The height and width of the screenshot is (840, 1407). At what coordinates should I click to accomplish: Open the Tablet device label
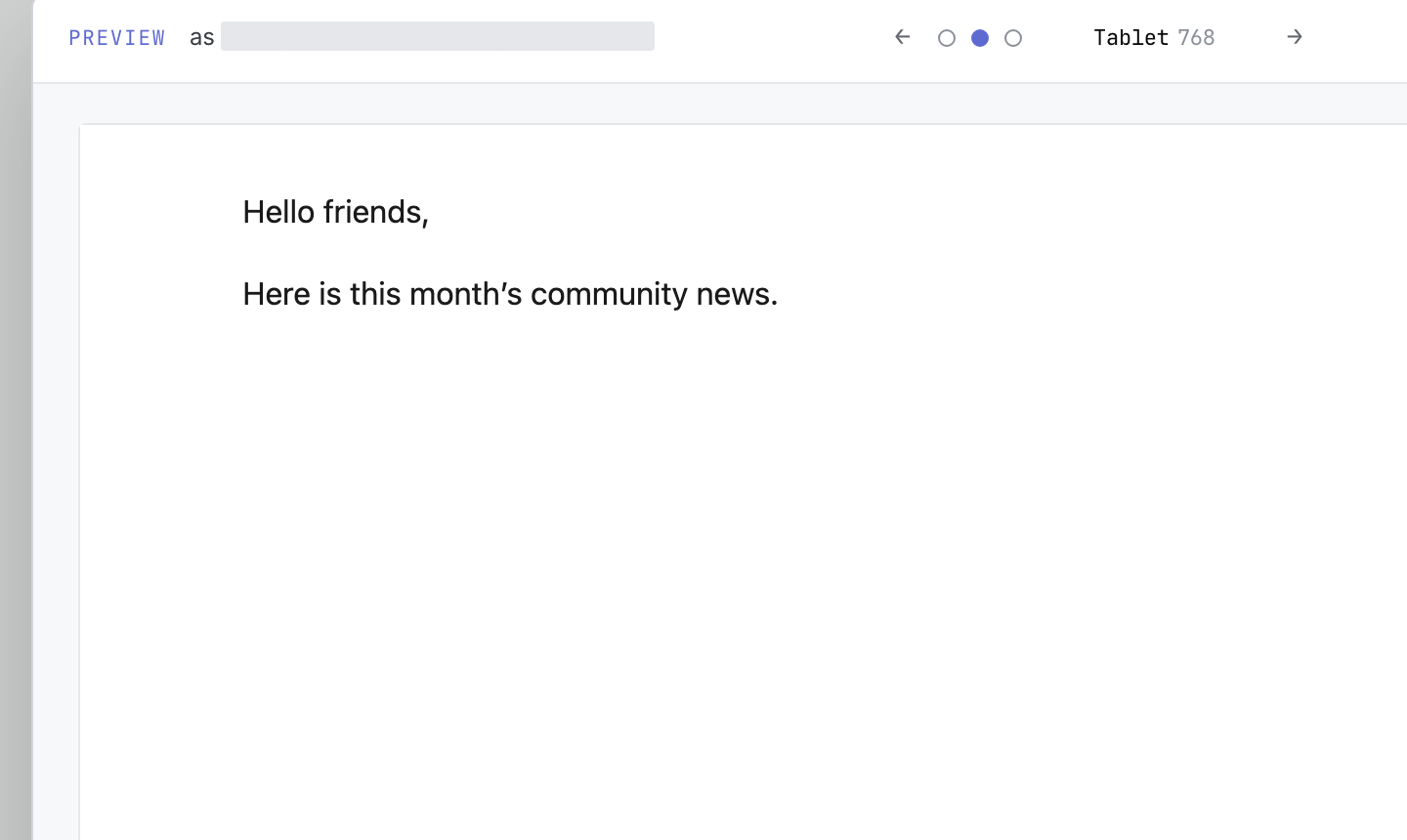tap(1130, 37)
